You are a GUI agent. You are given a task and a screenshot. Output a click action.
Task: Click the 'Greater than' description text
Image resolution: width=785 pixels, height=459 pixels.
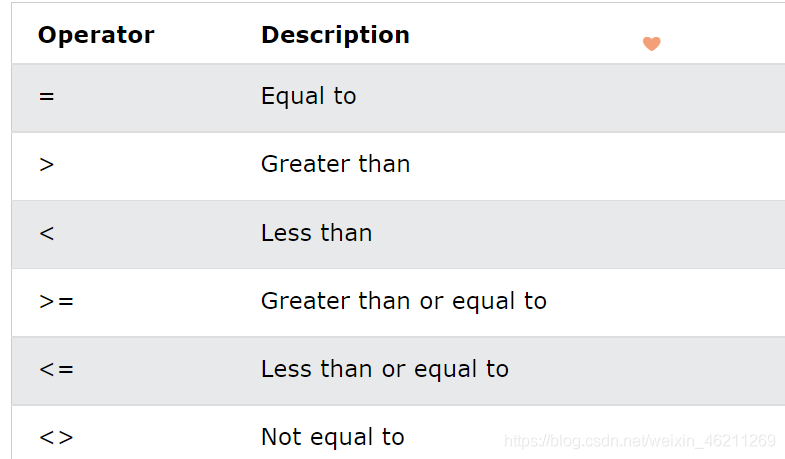335,164
